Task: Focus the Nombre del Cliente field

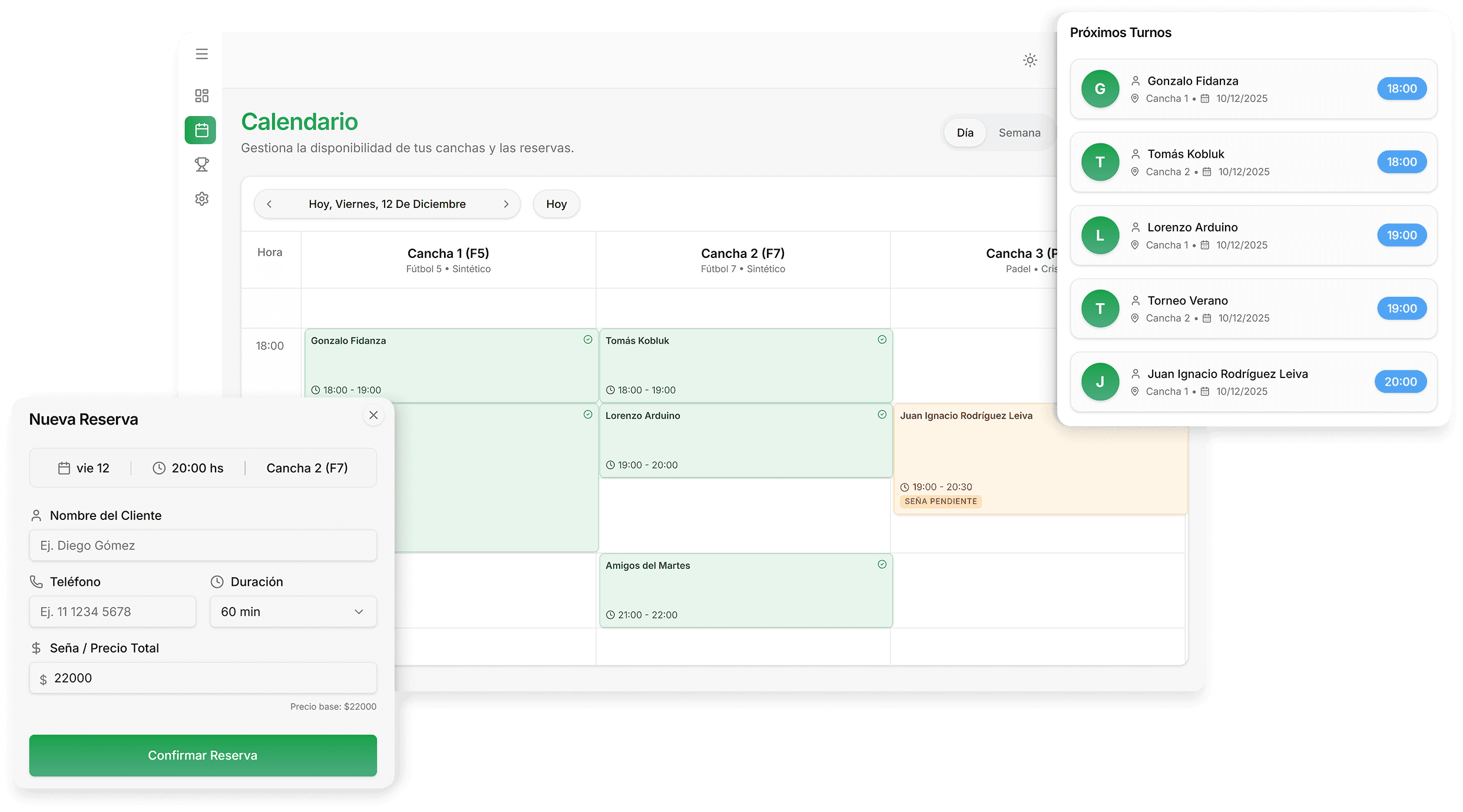Action: [x=203, y=546]
